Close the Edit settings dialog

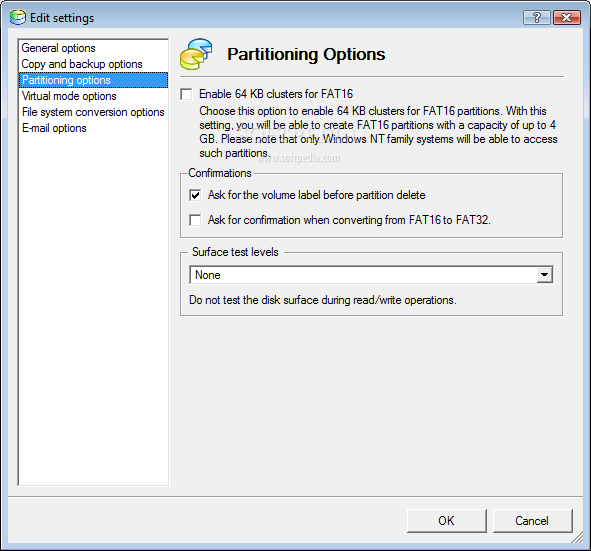pos(567,17)
